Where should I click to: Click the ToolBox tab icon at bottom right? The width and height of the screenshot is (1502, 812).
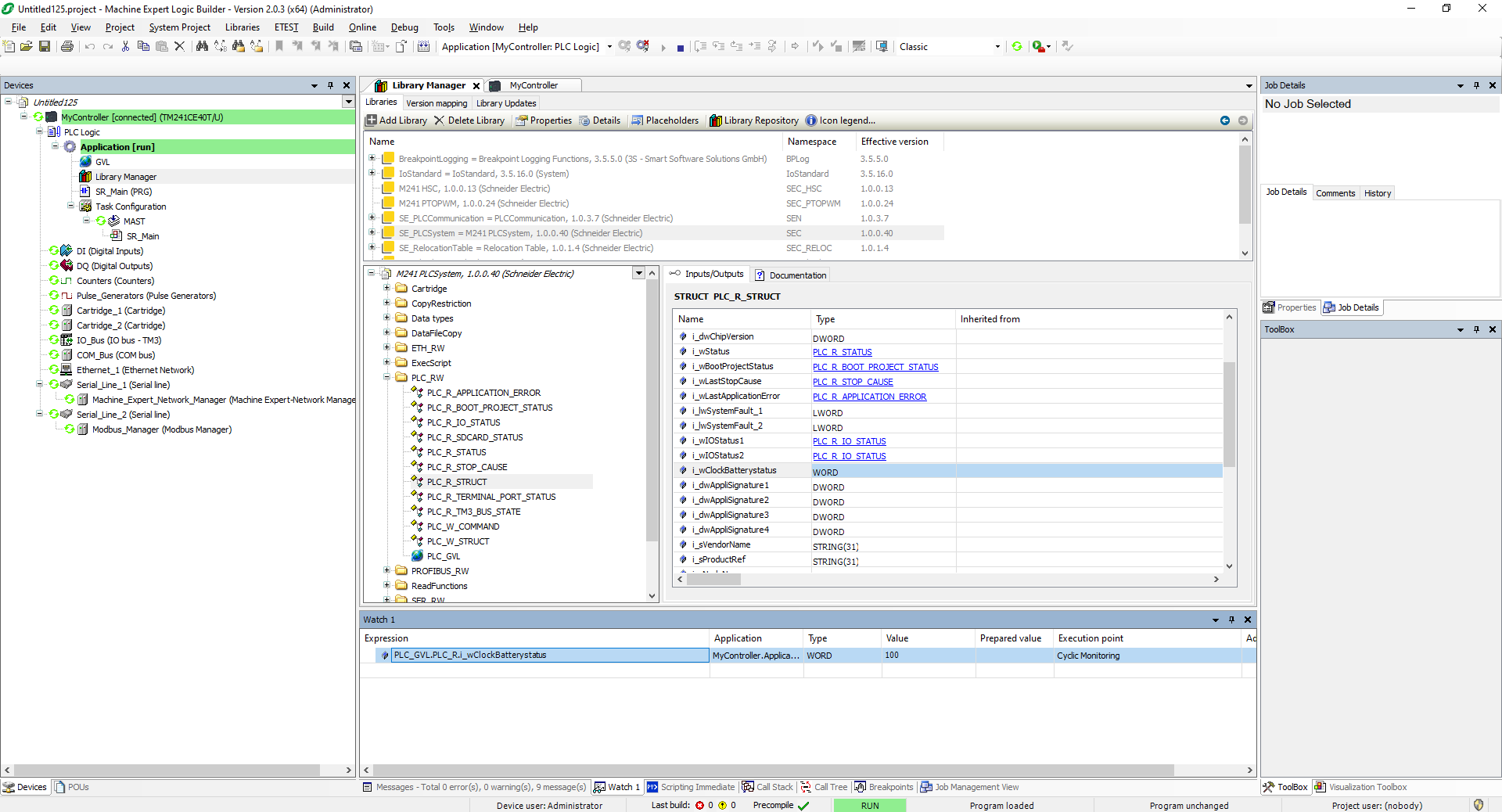pyautogui.click(x=1269, y=787)
